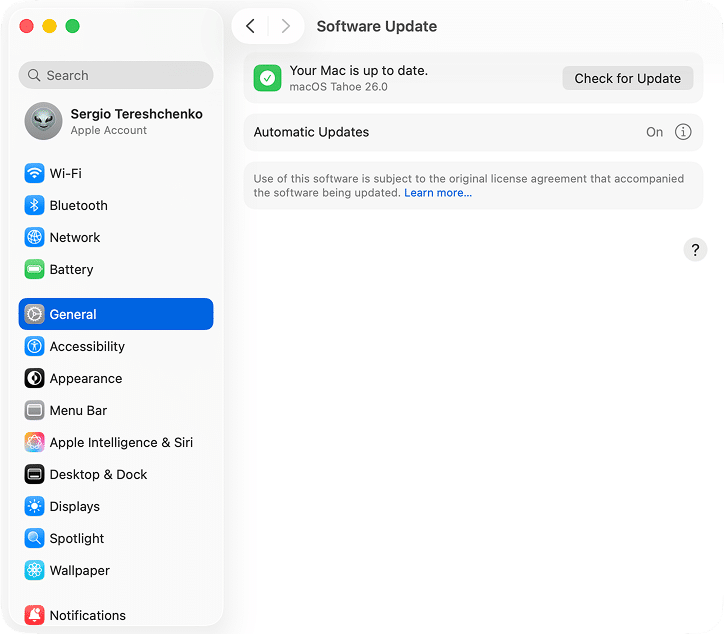Open Automatic Updates info button
724x634 pixels.
point(683,132)
